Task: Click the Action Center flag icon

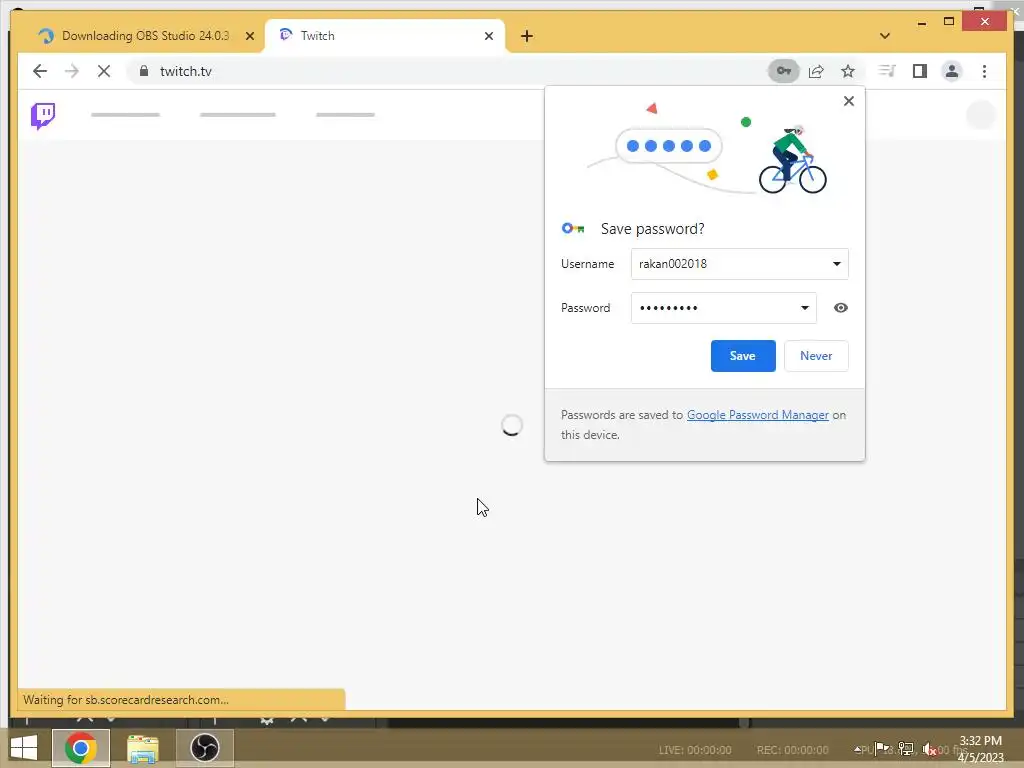Action: tap(882, 748)
